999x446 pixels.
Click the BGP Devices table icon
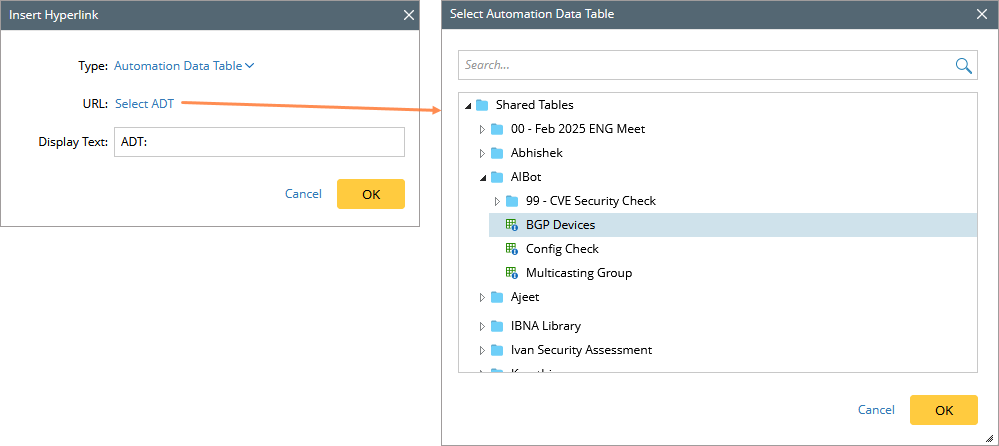coord(512,225)
